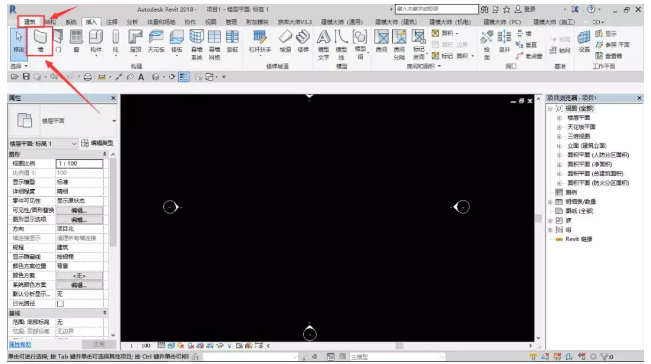This screenshot has width=651, height=364.
Task: Expand Floor Plans (楼层平面) in Project Browser
Action: click(559, 118)
